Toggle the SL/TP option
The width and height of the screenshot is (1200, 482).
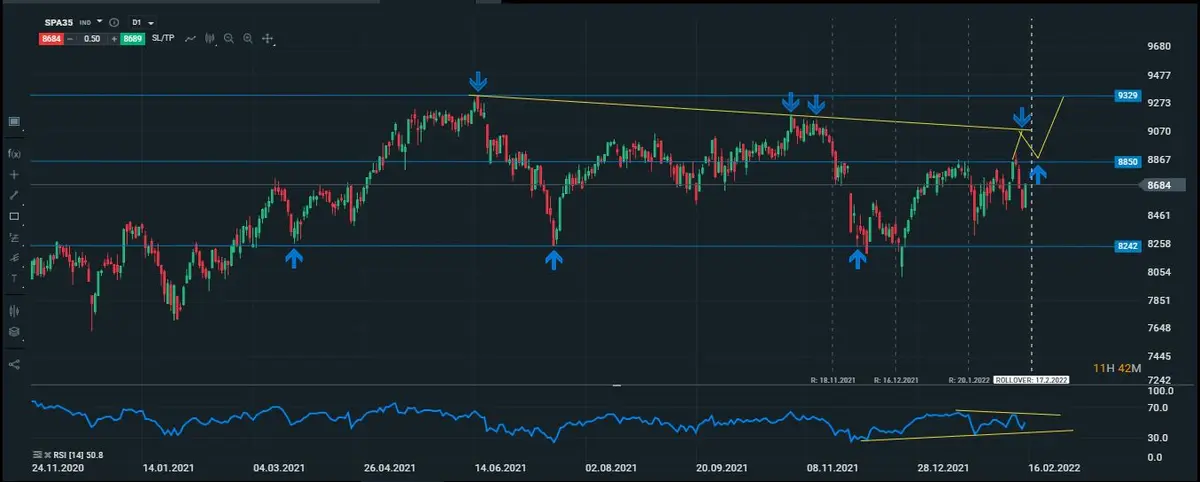[x=164, y=38]
